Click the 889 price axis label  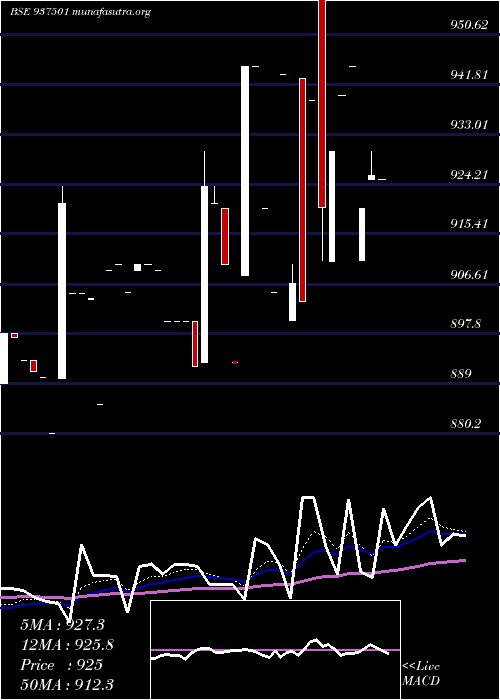(x=461, y=374)
